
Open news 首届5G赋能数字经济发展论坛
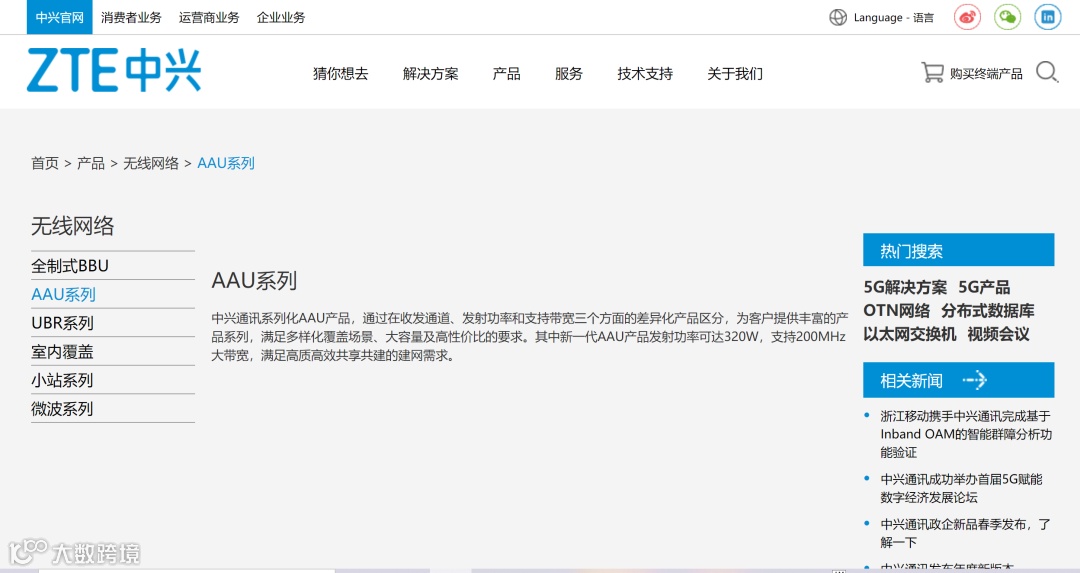pyautogui.click(x=962, y=488)
